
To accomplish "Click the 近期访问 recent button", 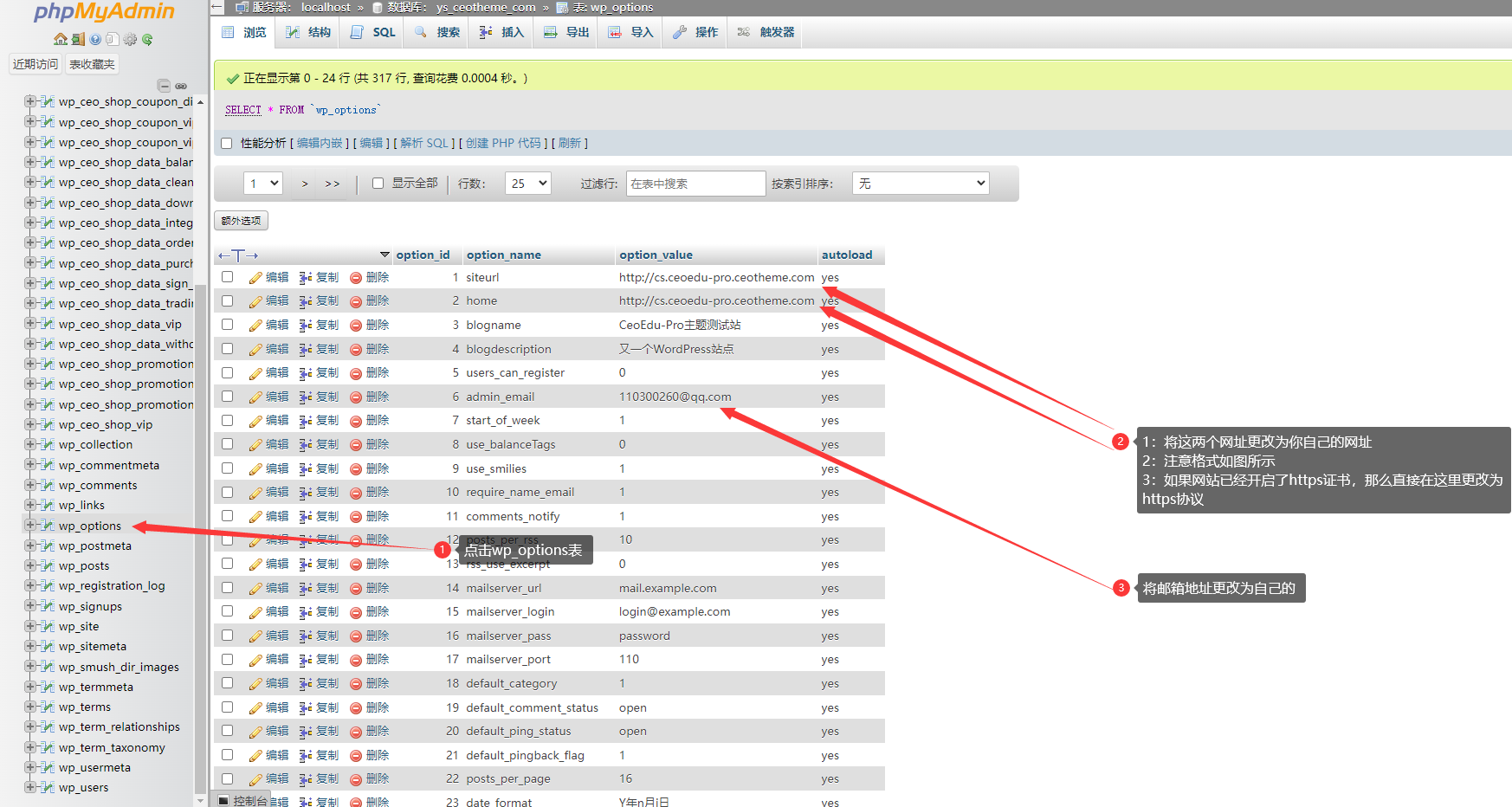I will coord(36,64).
